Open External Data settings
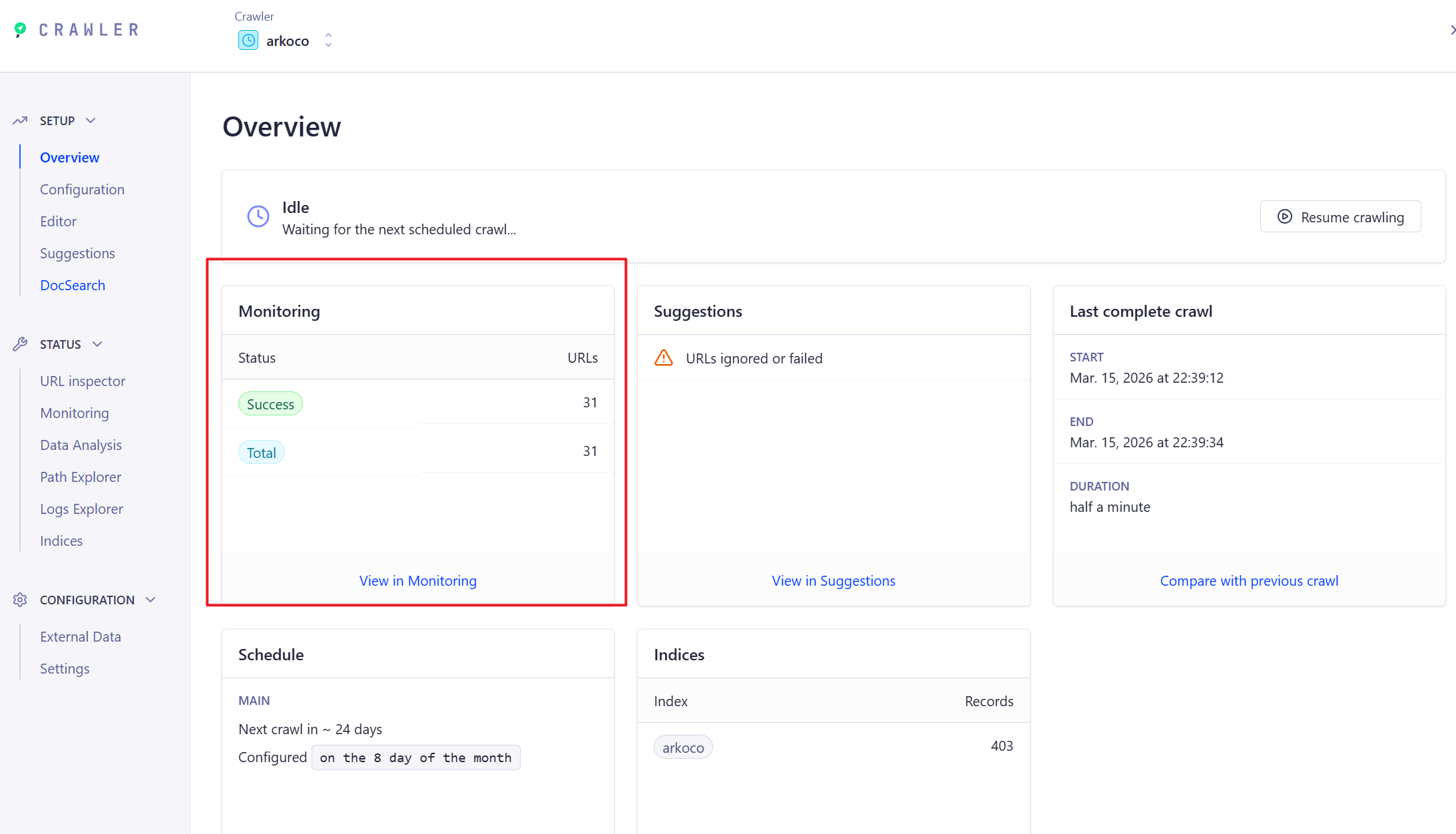The image size is (1456, 834). click(81, 637)
